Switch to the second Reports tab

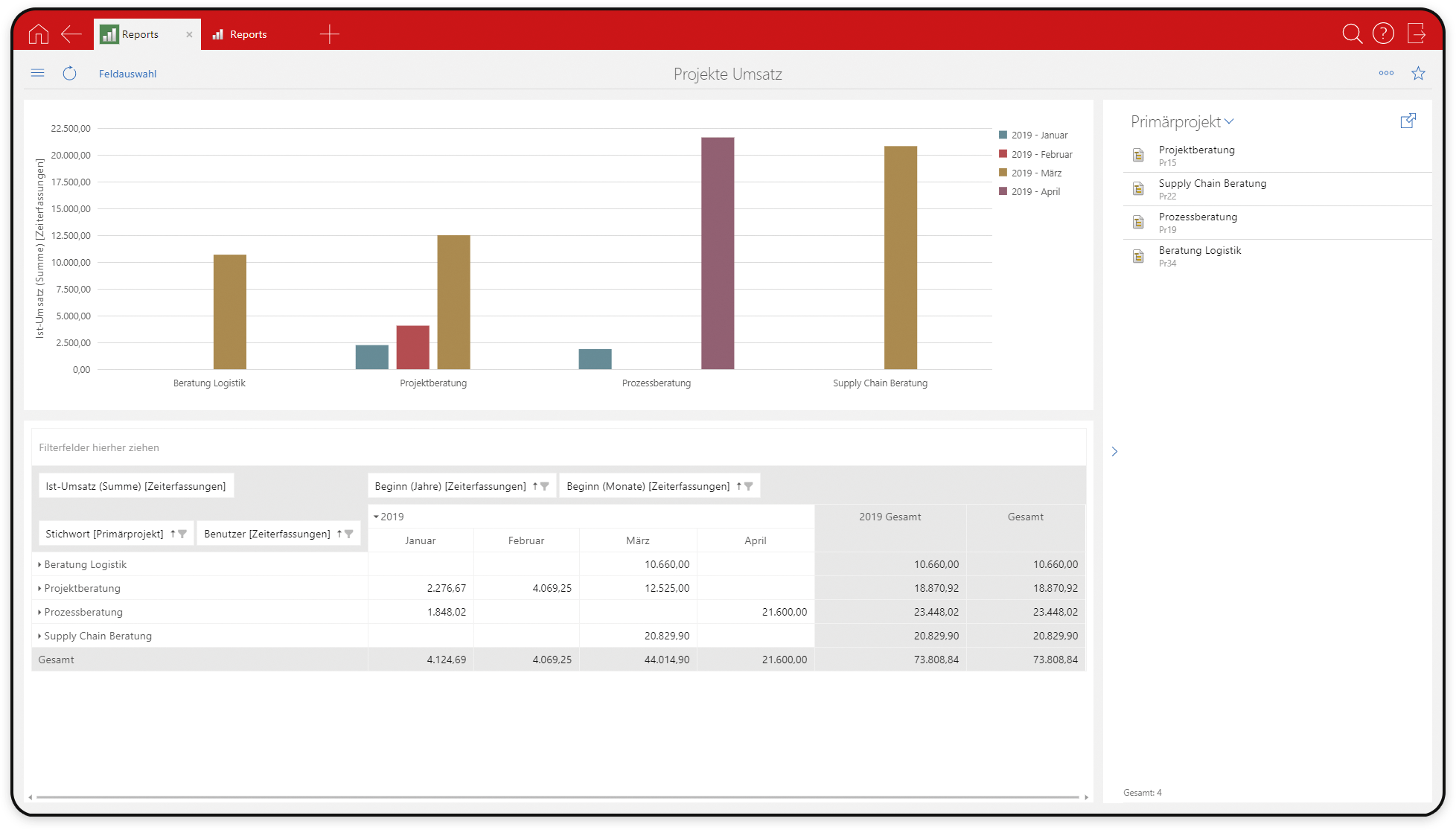(248, 34)
